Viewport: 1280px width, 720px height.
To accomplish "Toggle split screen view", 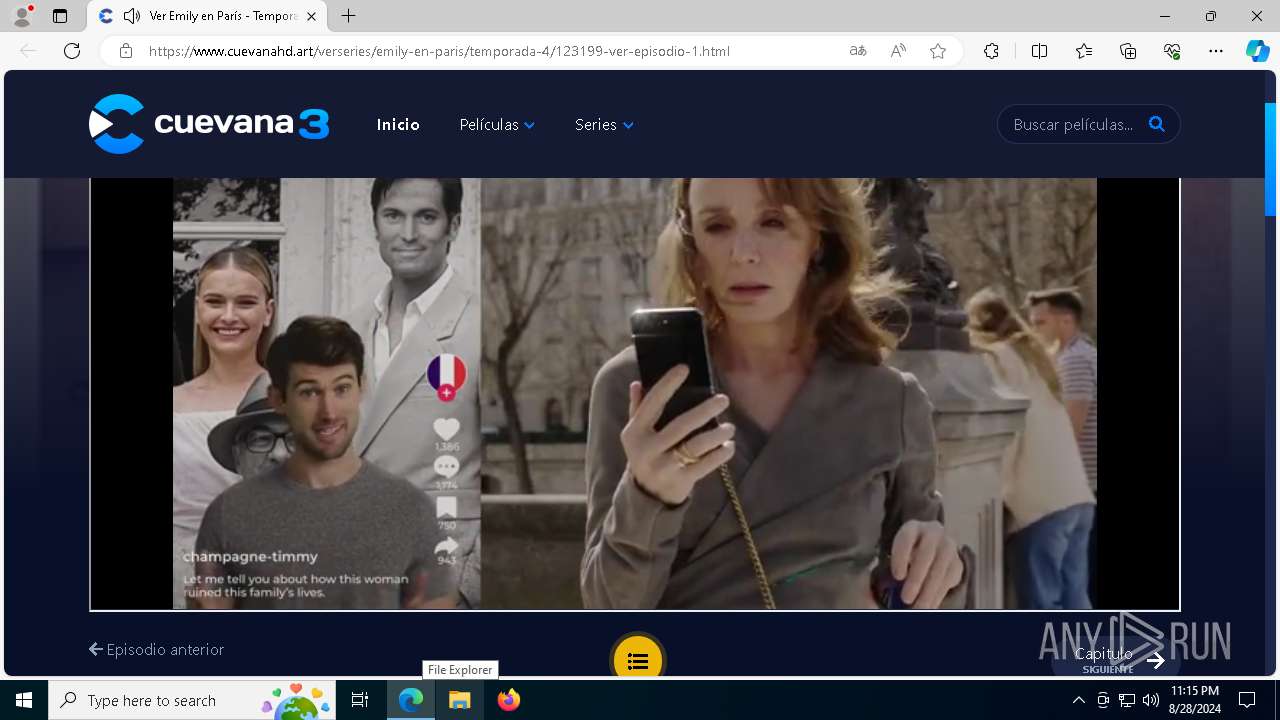I will 1039,51.
